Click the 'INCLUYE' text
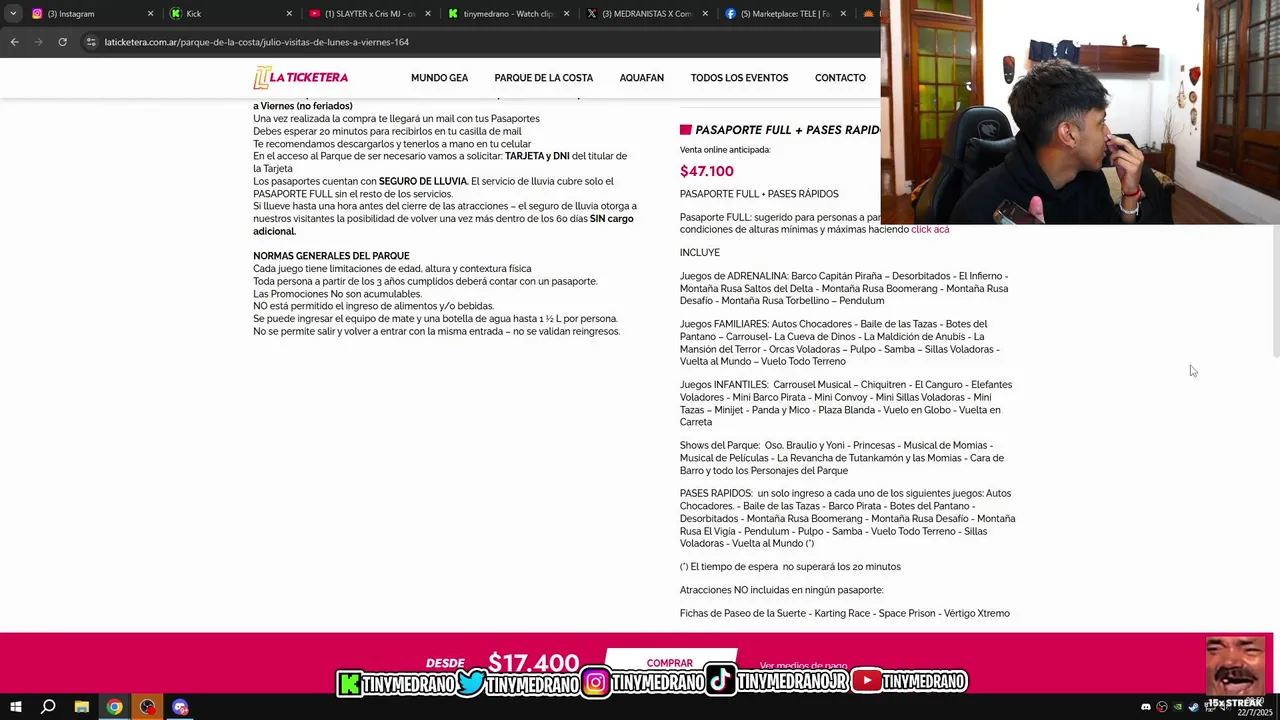This screenshot has height=720, width=1280. pos(700,253)
